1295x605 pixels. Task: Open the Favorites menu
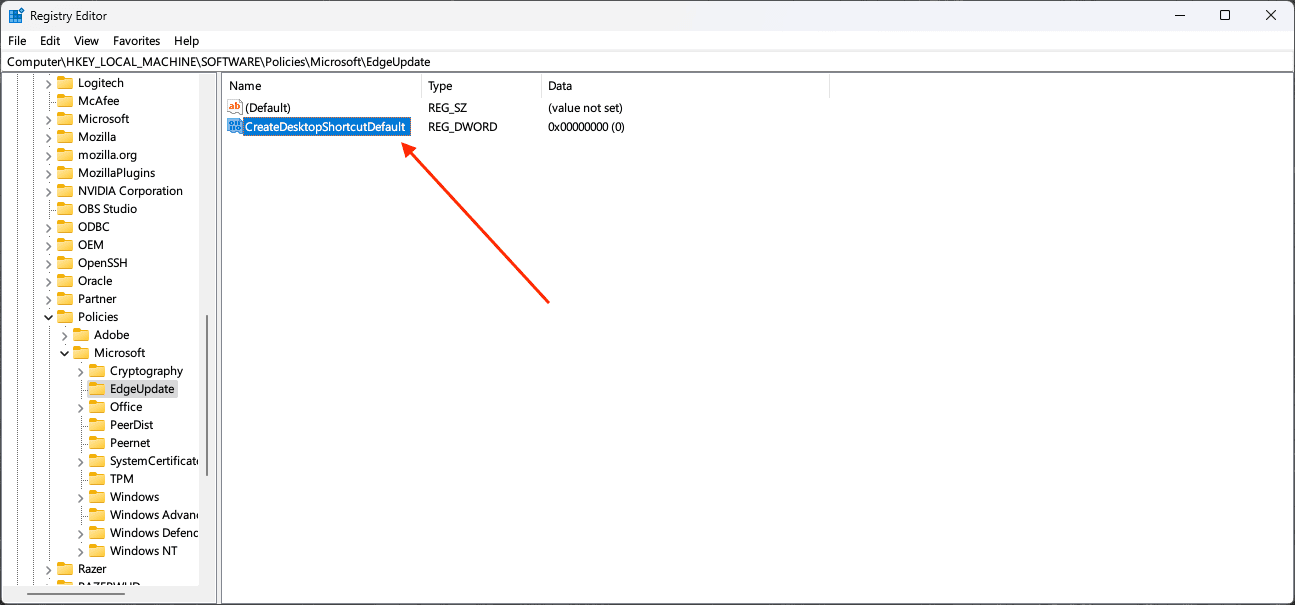[x=136, y=41]
